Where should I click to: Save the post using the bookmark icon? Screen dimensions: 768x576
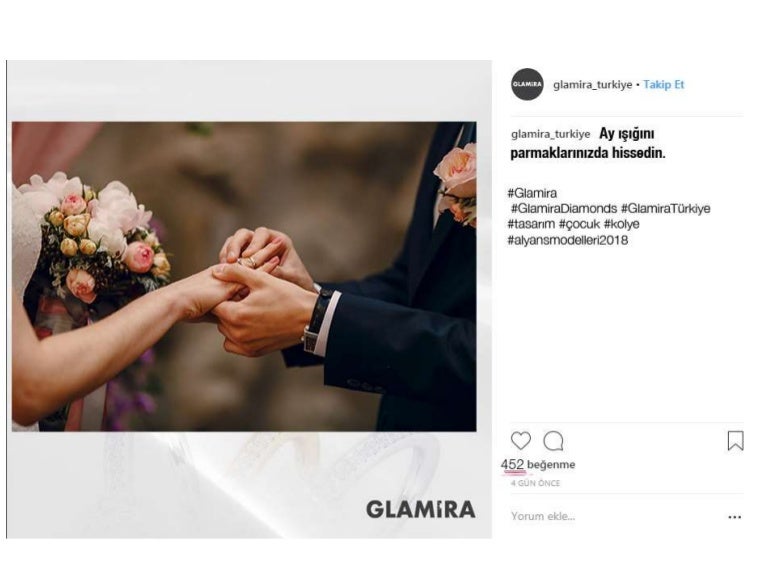coord(735,441)
